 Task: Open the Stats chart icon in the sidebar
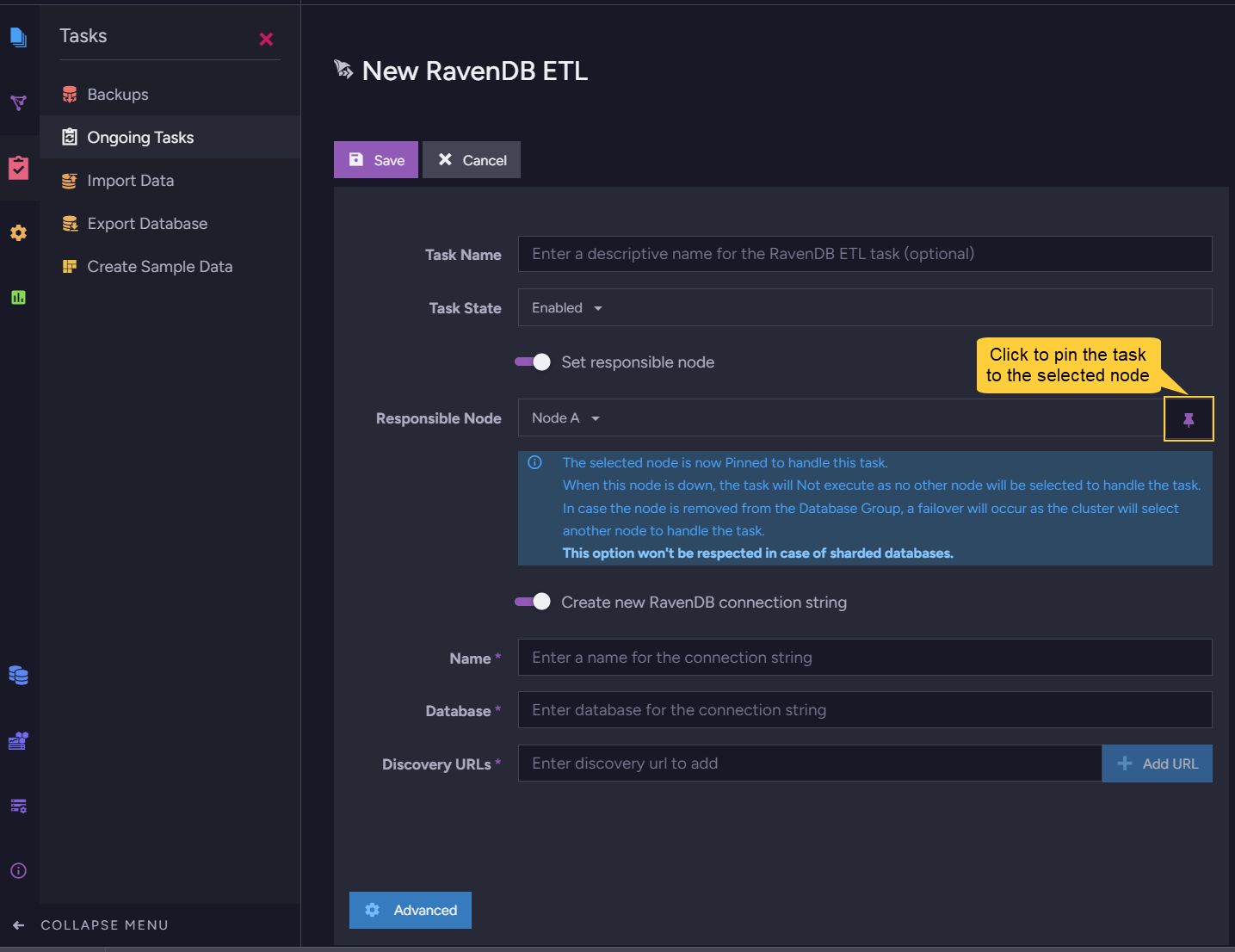click(18, 298)
